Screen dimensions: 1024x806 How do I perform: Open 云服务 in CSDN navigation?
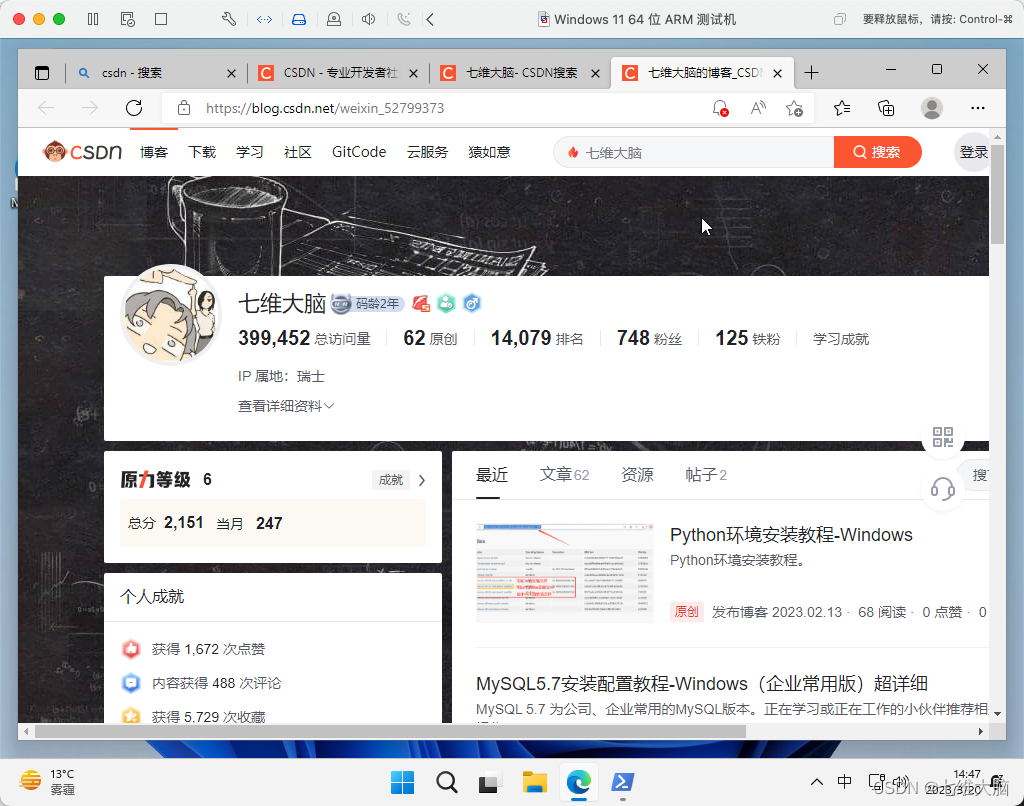pyautogui.click(x=428, y=152)
